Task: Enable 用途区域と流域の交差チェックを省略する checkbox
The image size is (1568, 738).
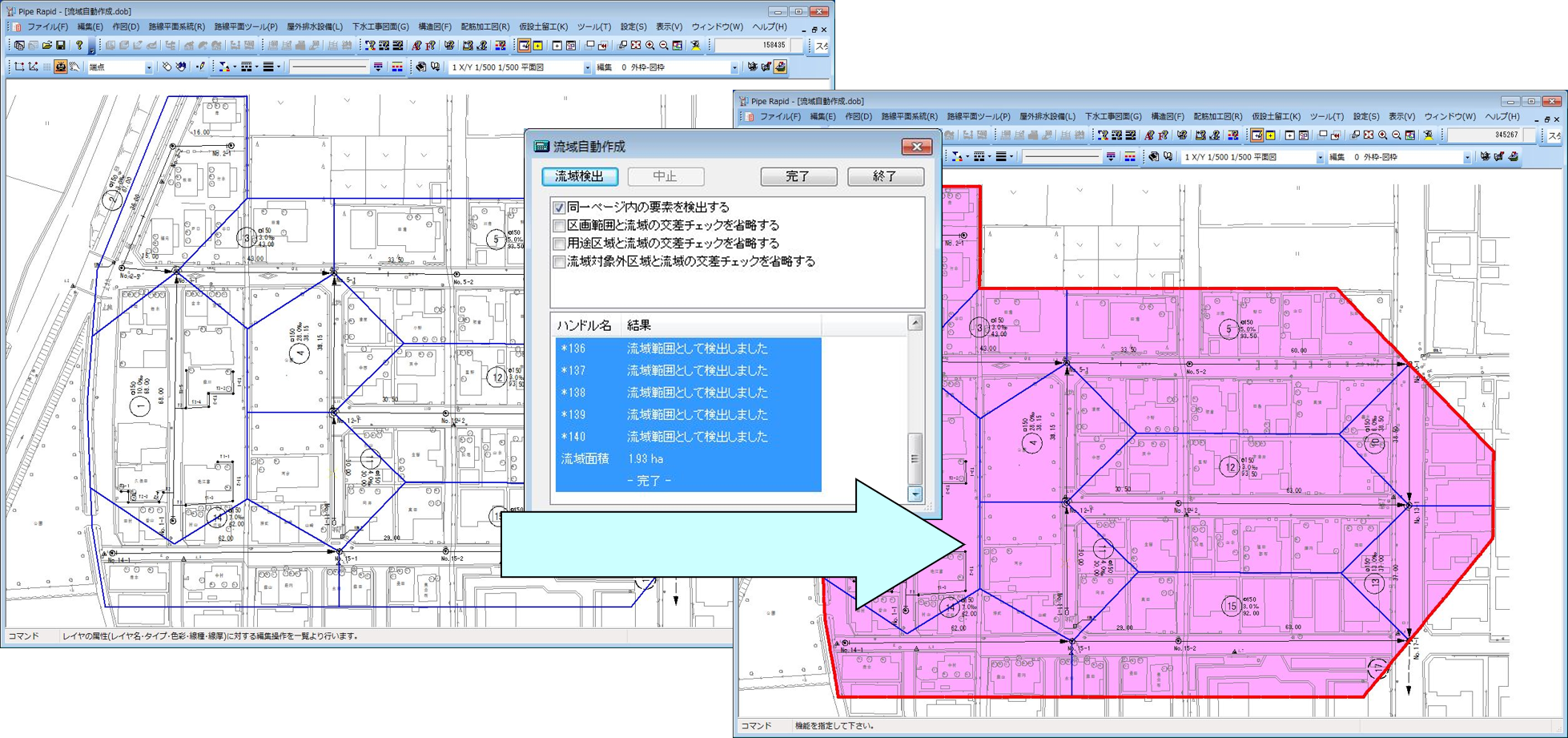Action: [559, 244]
